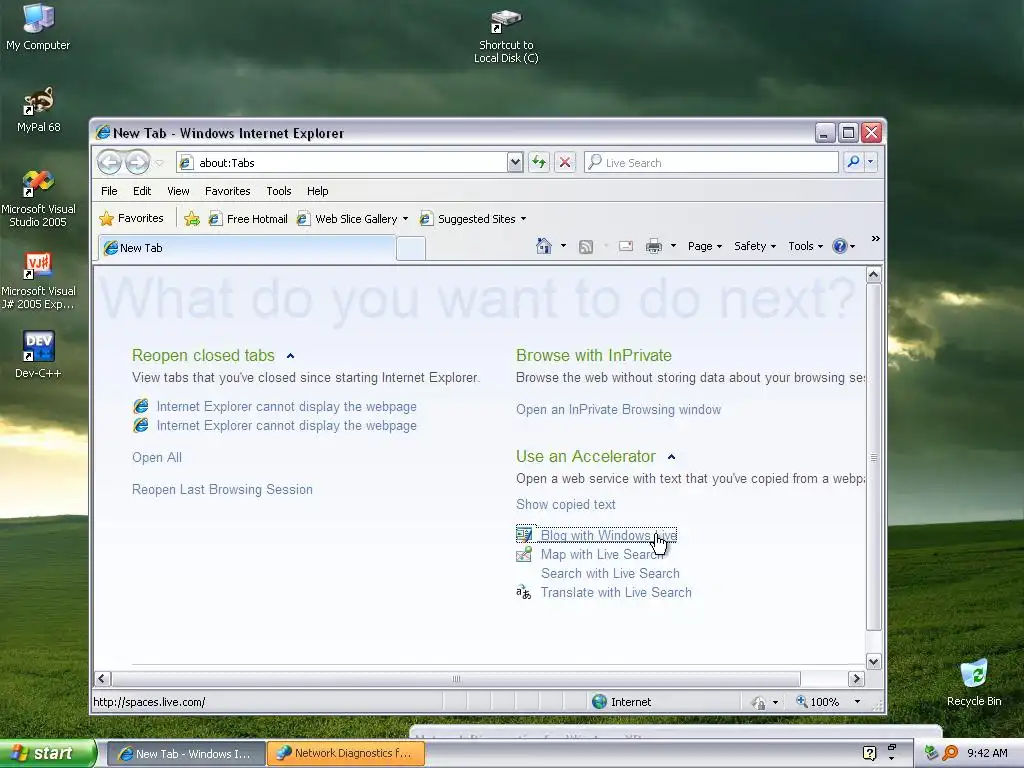Select Shortcut to Local Disk (C) icon
The width and height of the screenshot is (1024, 768).
coord(506,37)
